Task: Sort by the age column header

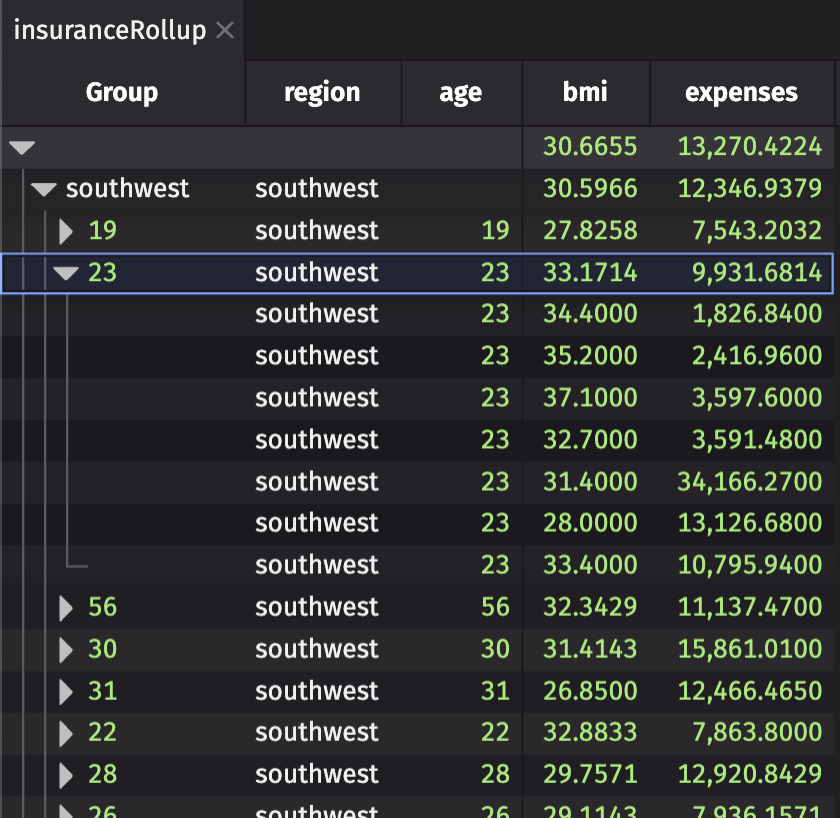Action: click(x=460, y=92)
